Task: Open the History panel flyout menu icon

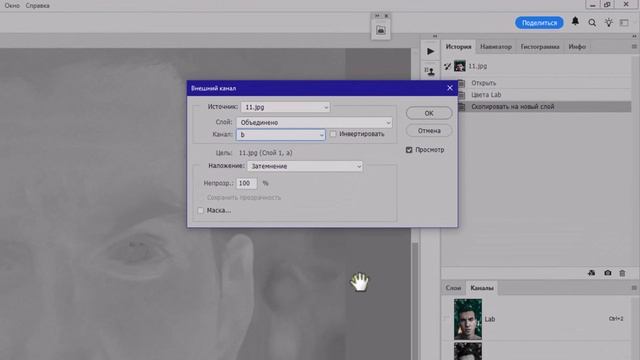Action: pos(634,47)
